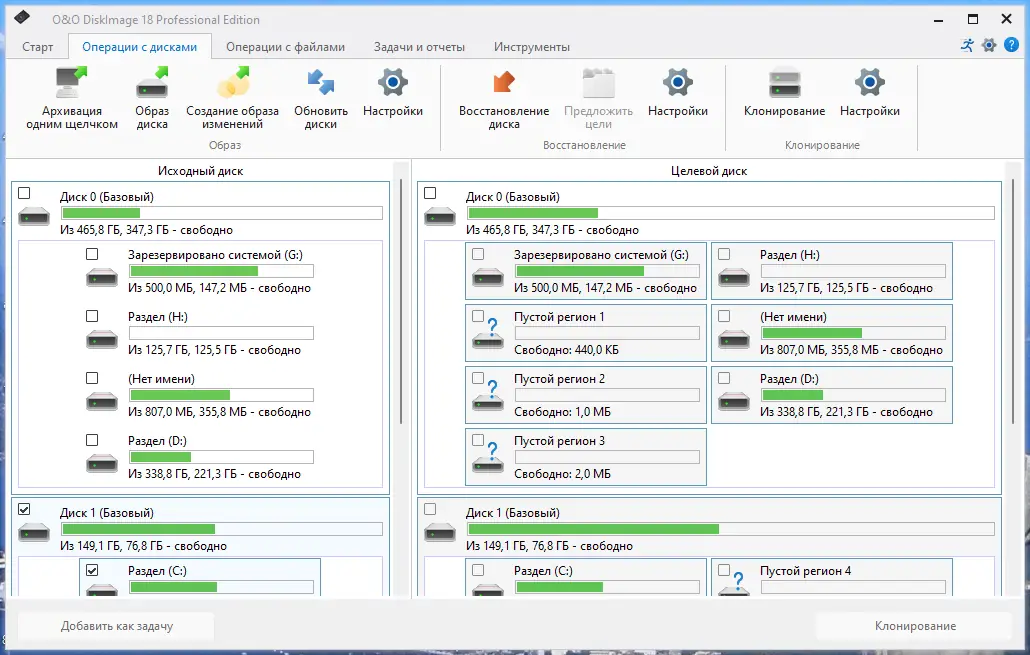This screenshot has height=655, width=1030.
Task: Click the disk restoration icon
Action: pos(504,82)
